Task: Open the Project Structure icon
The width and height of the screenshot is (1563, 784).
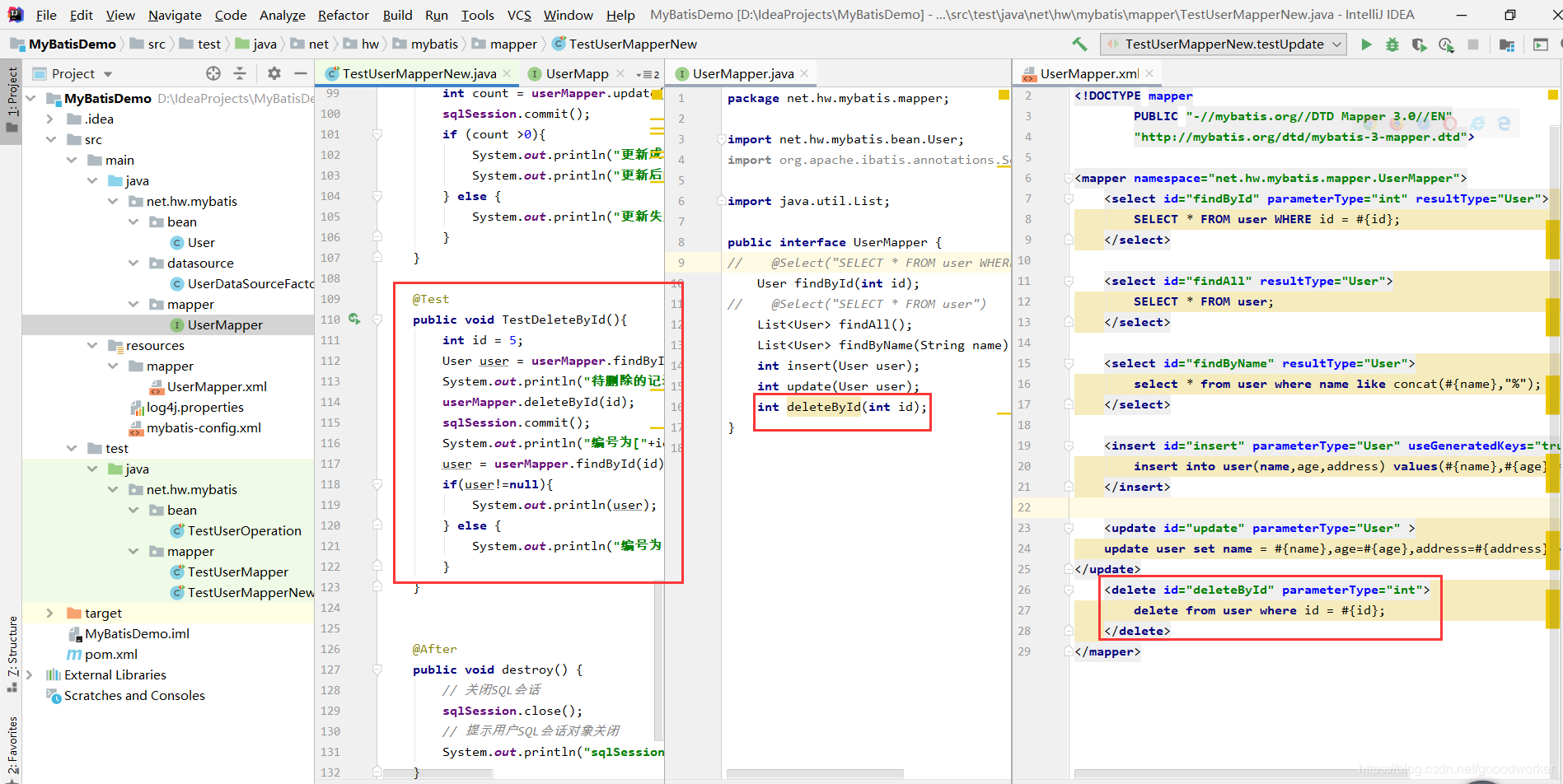Action: pos(1507,44)
